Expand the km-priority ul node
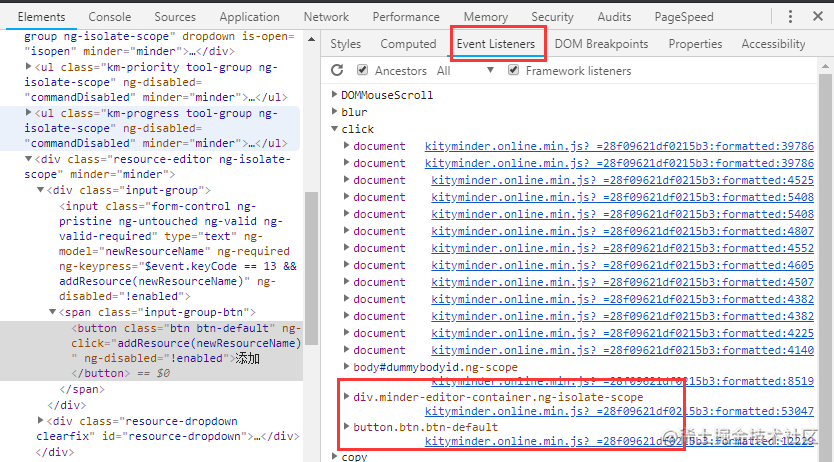834x462 pixels. click(29, 67)
